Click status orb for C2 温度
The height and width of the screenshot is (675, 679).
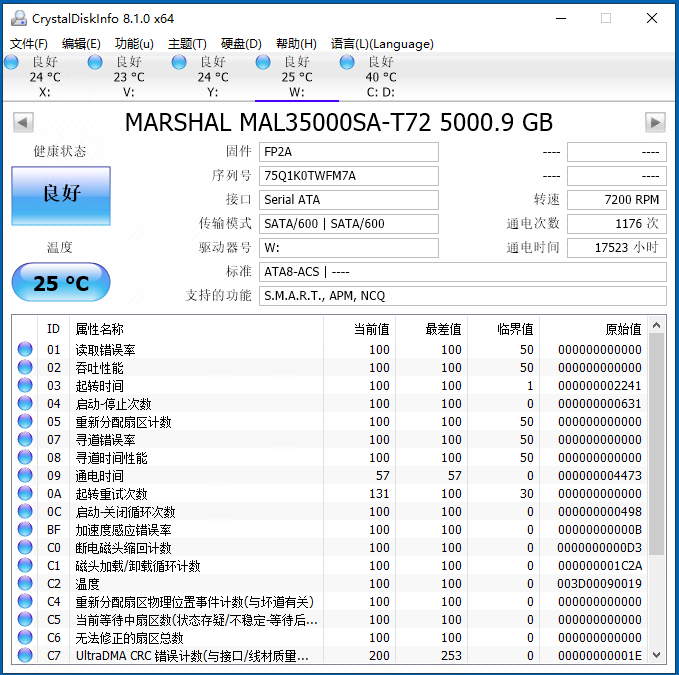pos(25,583)
